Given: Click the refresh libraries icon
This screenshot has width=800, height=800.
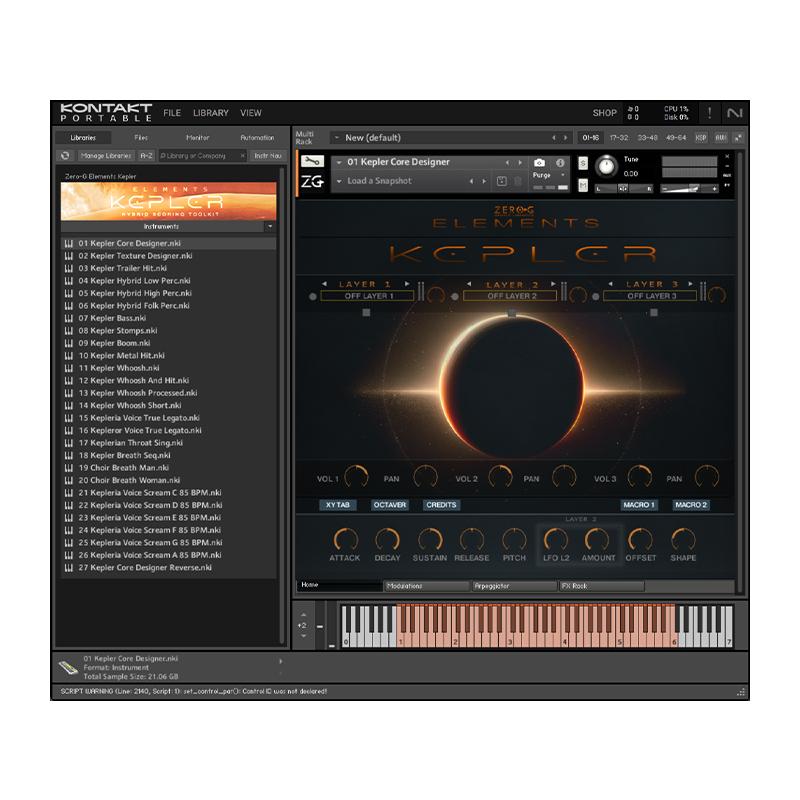Looking at the screenshot, I should tap(65, 156).
